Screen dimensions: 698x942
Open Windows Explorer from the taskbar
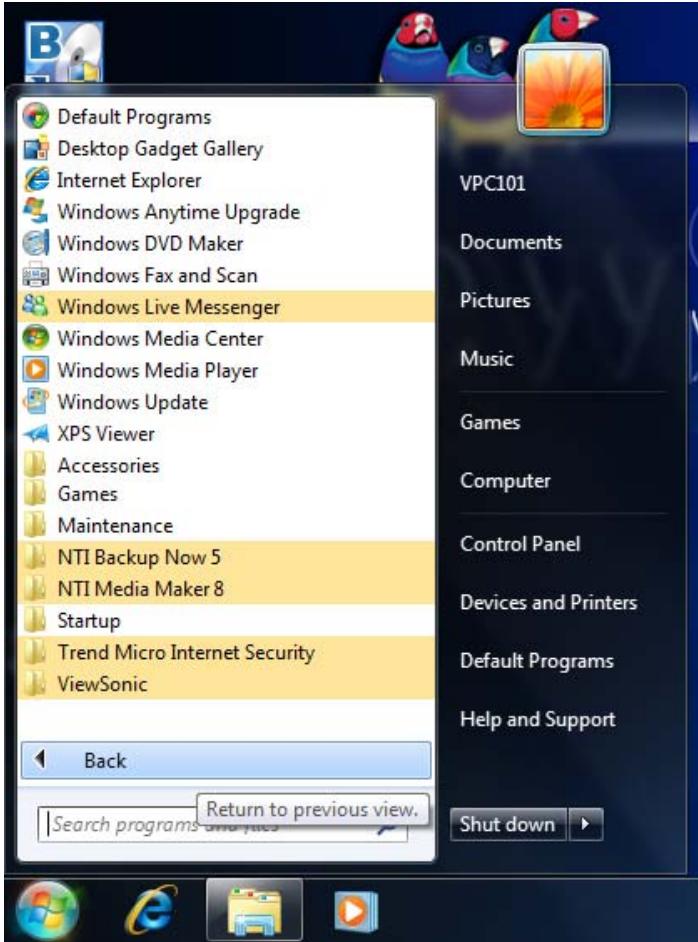[x=255, y=911]
